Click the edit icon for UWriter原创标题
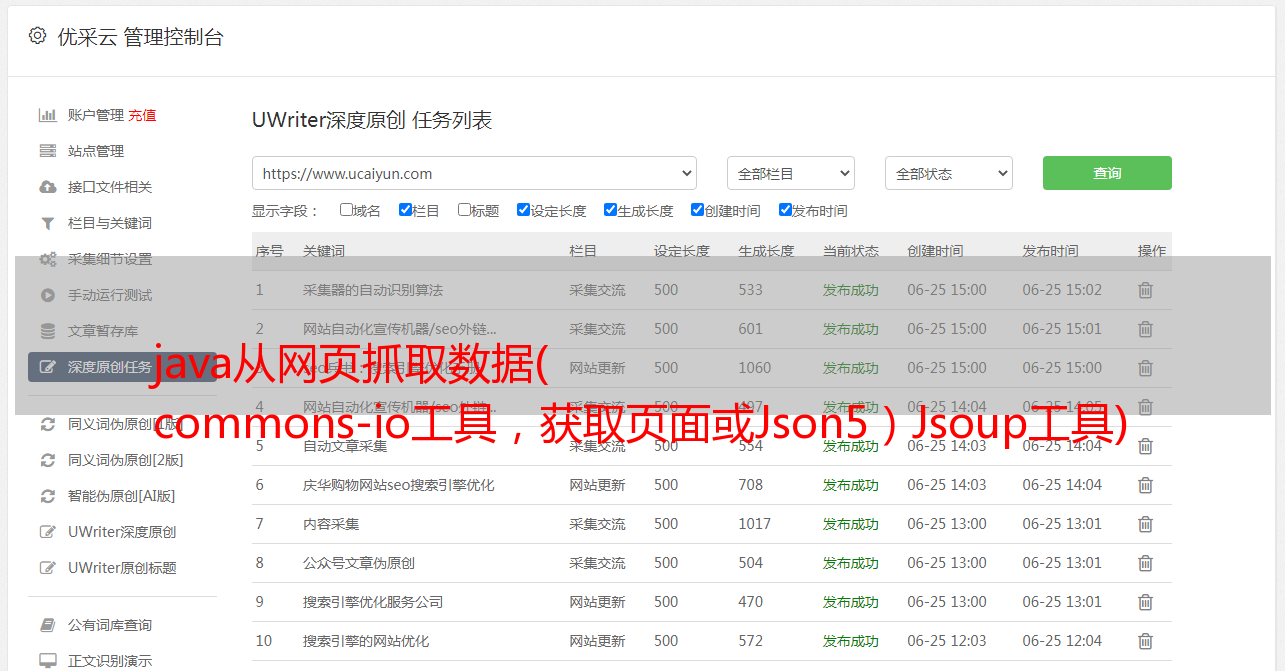 click(47, 568)
